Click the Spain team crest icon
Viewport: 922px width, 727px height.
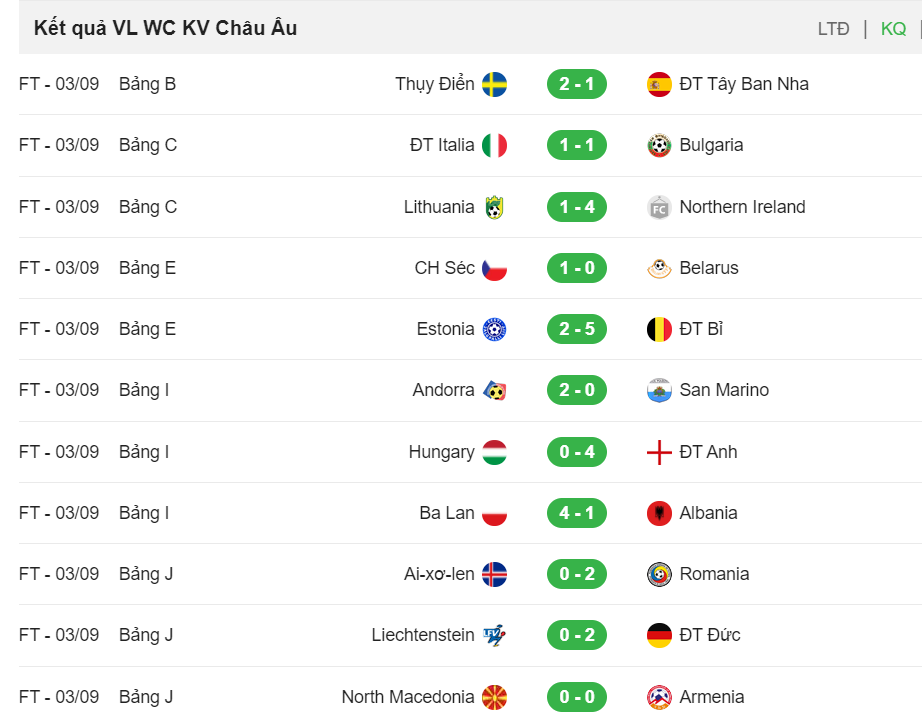click(x=659, y=84)
